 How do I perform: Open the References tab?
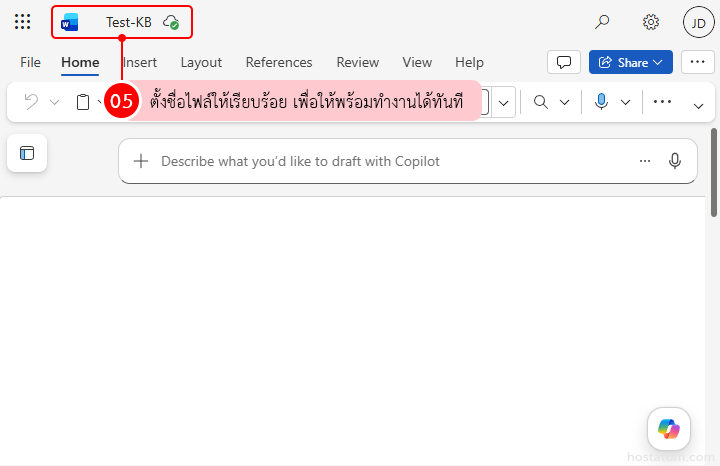279,62
